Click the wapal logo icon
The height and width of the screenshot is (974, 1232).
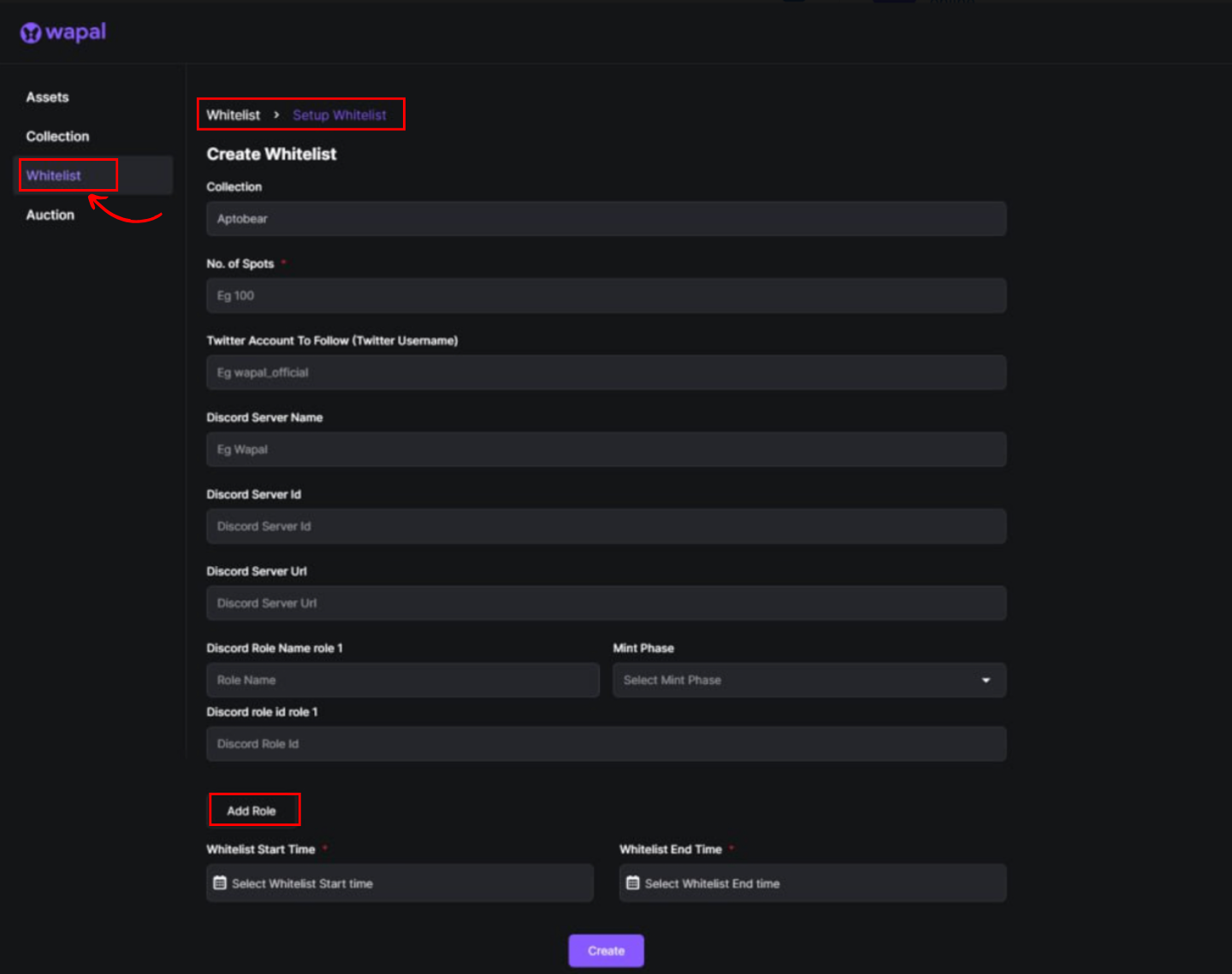pos(31,32)
